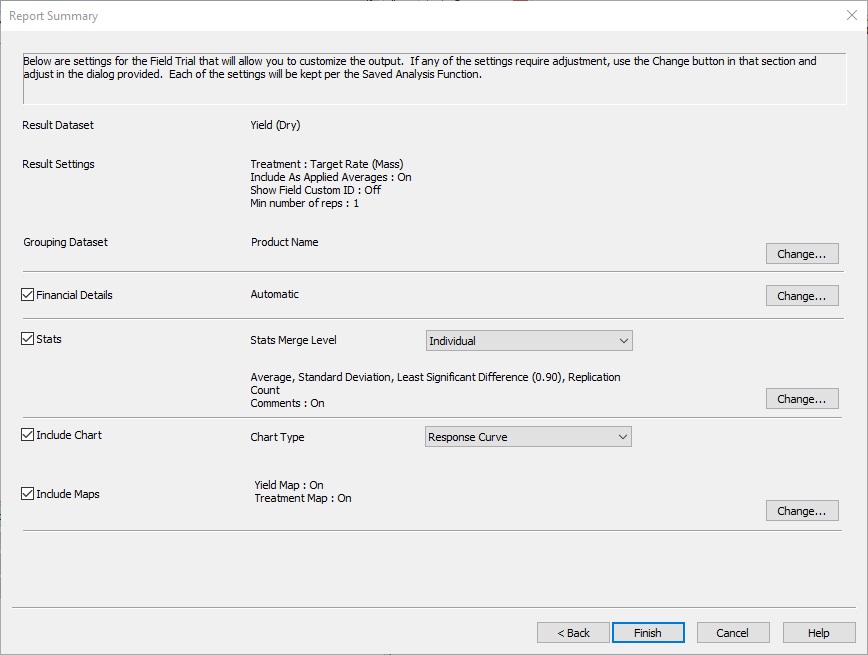Click Change for Include Maps settings
Screen dimensions: 868x655
coord(801,511)
